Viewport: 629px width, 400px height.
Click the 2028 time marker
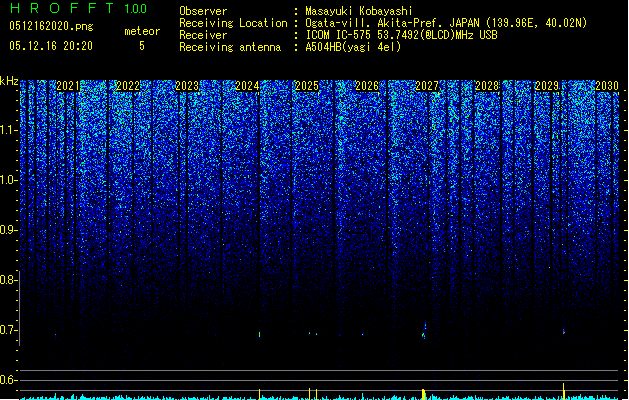click(487, 86)
